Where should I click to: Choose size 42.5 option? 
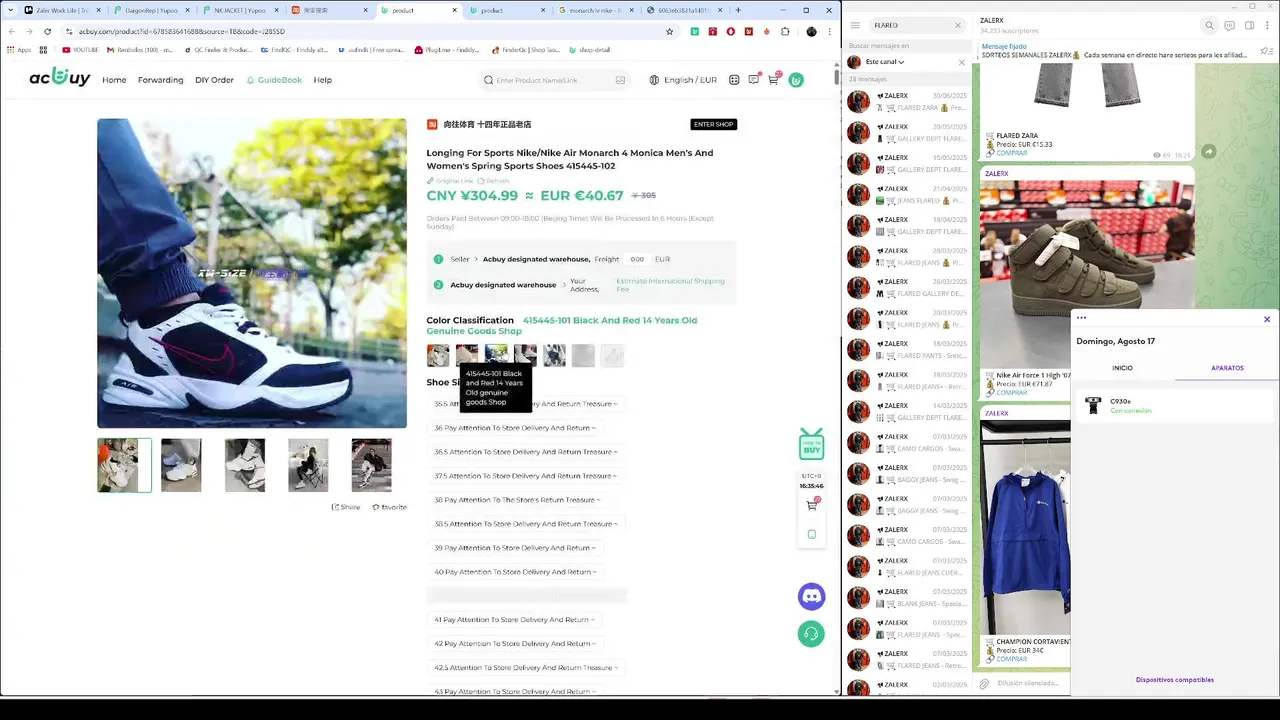pyautogui.click(x=525, y=668)
